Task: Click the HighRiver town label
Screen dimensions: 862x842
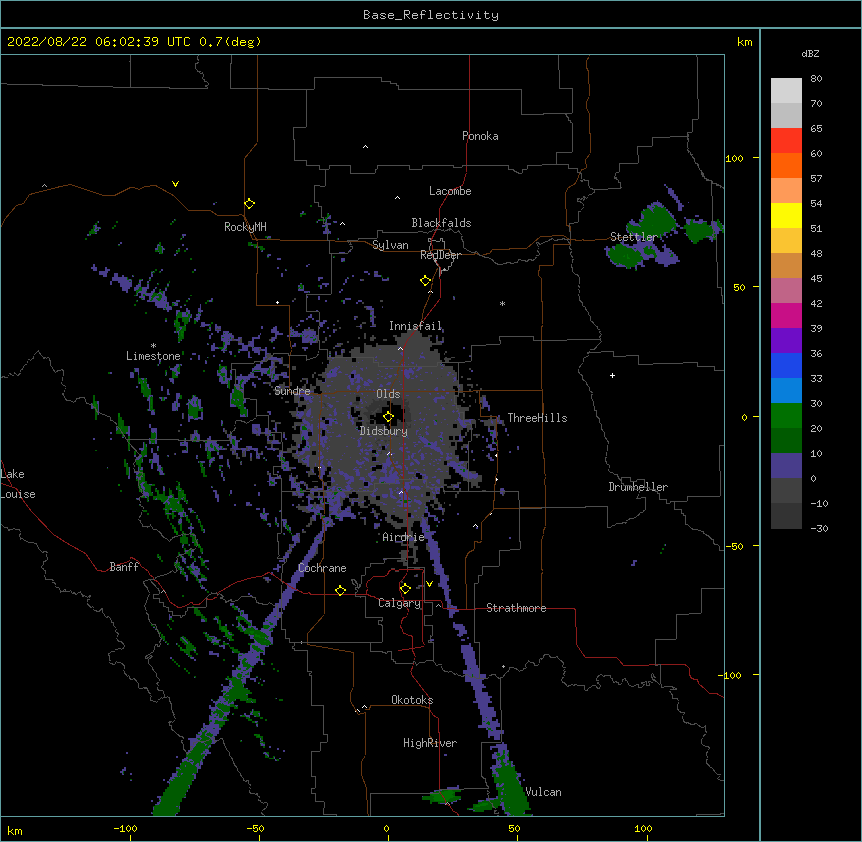Action: coord(430,743)
